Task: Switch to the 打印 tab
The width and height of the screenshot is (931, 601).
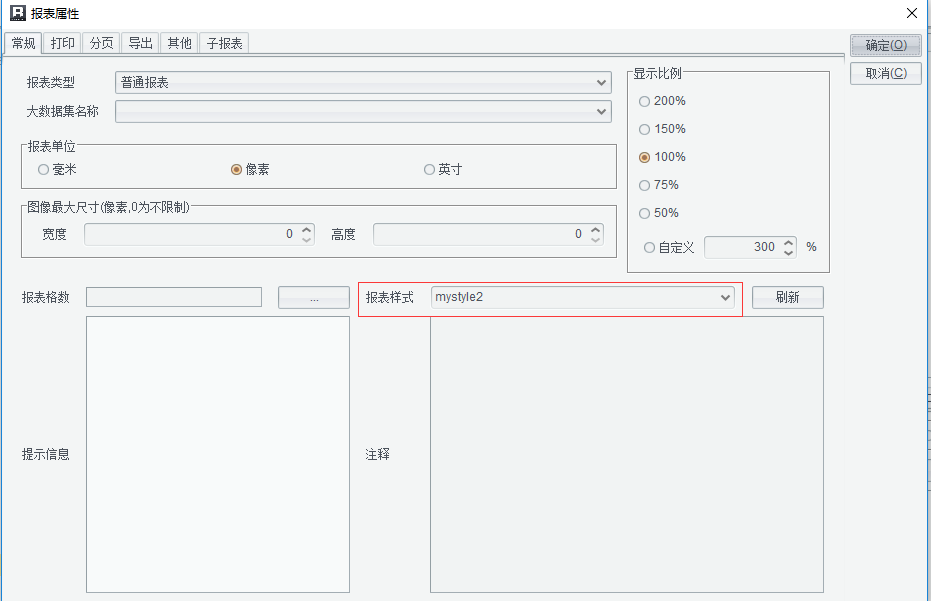Action: (x=62, y=43)
